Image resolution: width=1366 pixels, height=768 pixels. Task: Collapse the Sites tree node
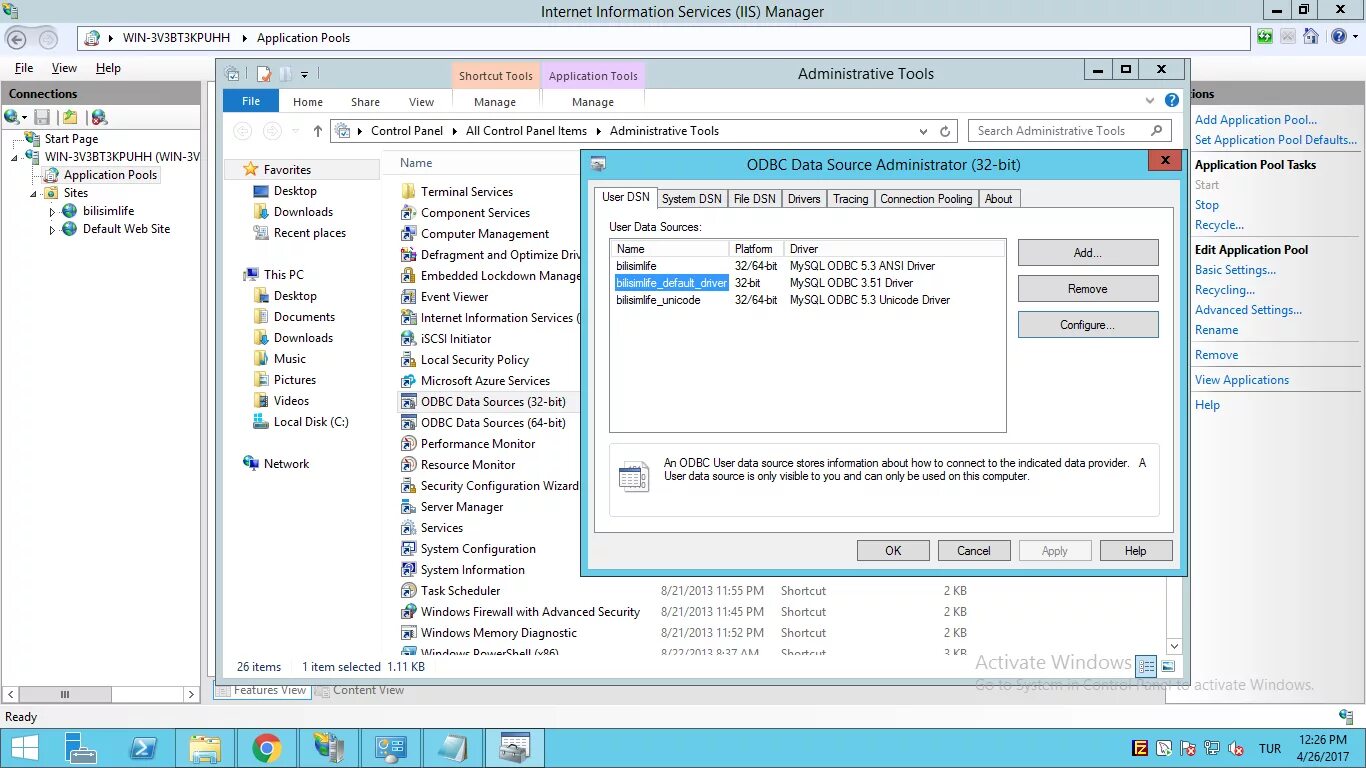coord(33,194)
